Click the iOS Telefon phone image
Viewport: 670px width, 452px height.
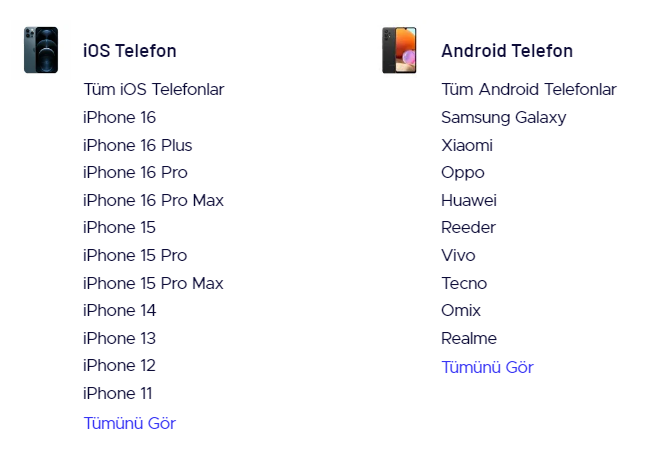(41, 50)
